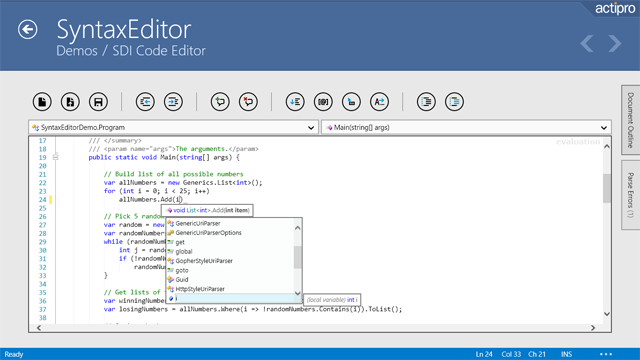Click the editor horizontal scroll right arrow
The image size is (640, 360).
(593, 328)
